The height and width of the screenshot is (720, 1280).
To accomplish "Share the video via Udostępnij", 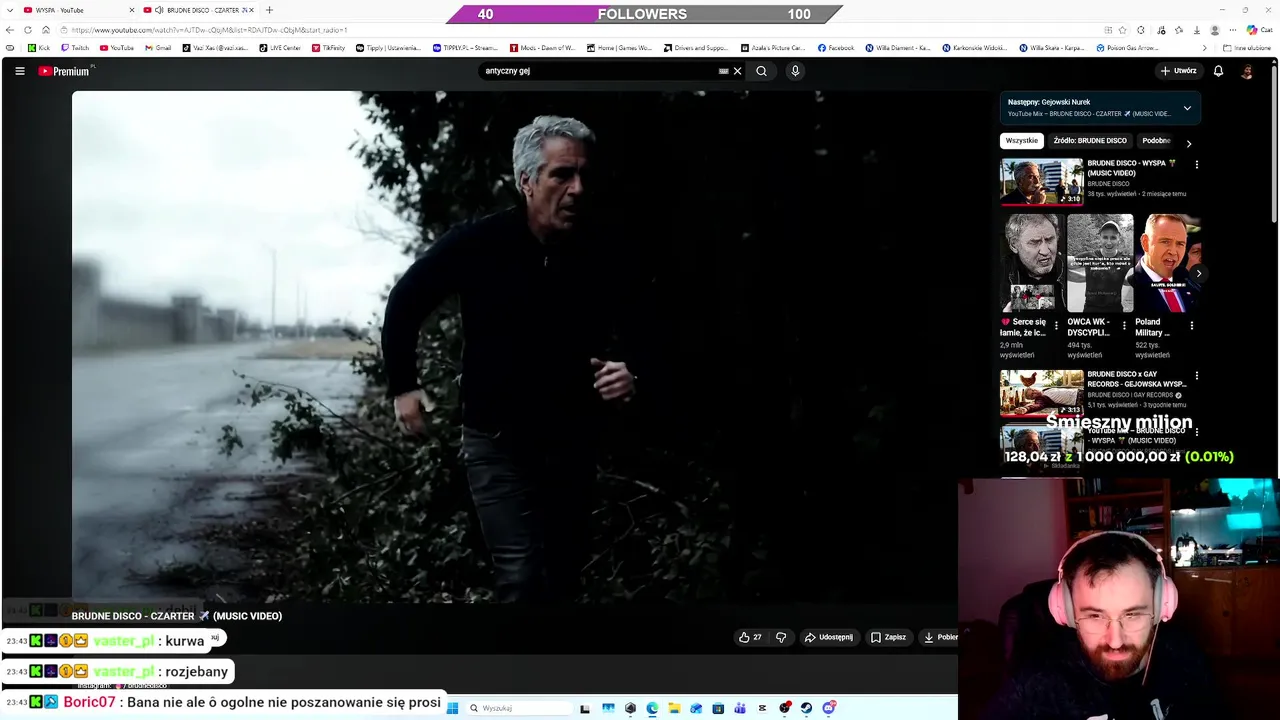I will pos(829,637).
